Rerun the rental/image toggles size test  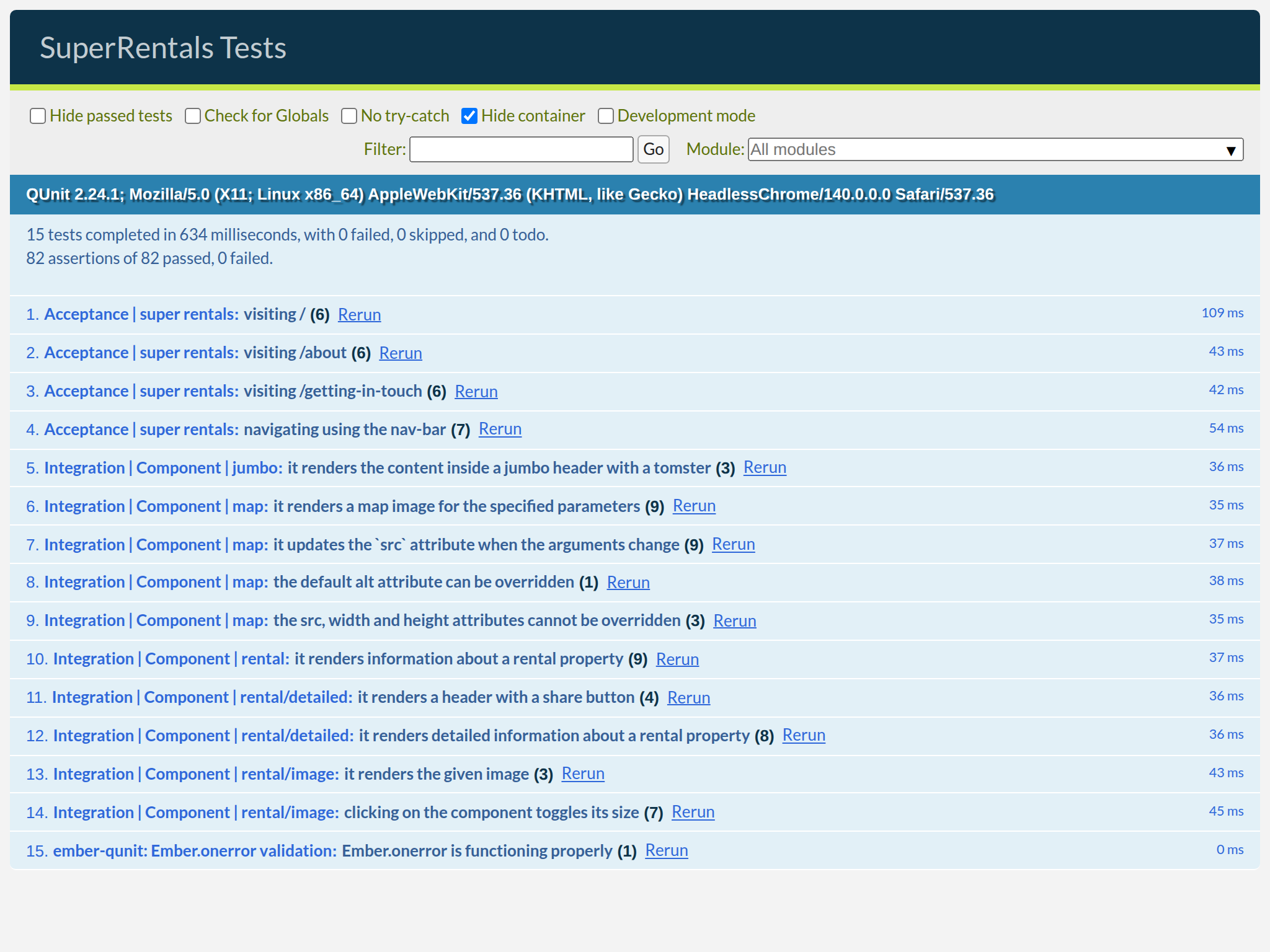point(693,812)
